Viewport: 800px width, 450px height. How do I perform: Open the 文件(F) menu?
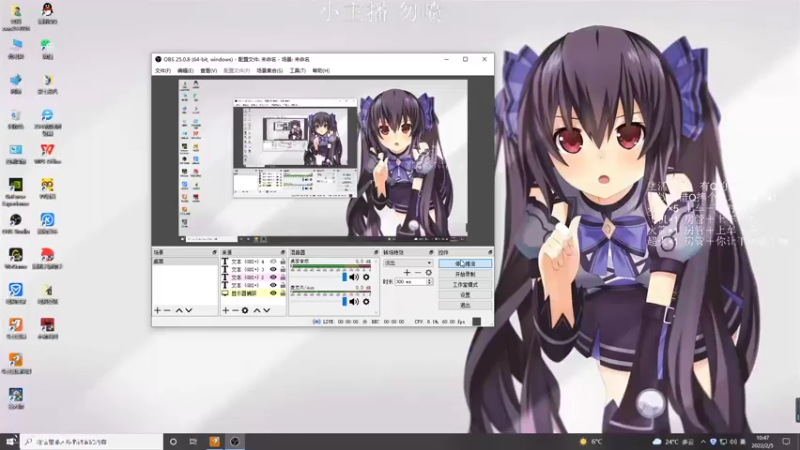[x=163, y=70]
